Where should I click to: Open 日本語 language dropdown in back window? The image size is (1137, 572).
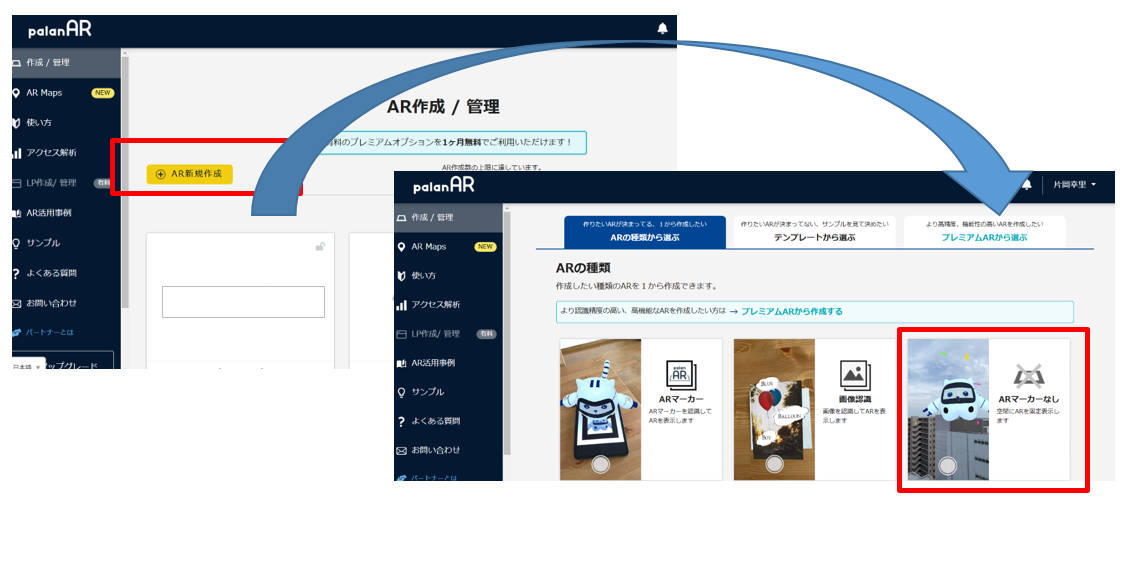(x=28, y=366)
